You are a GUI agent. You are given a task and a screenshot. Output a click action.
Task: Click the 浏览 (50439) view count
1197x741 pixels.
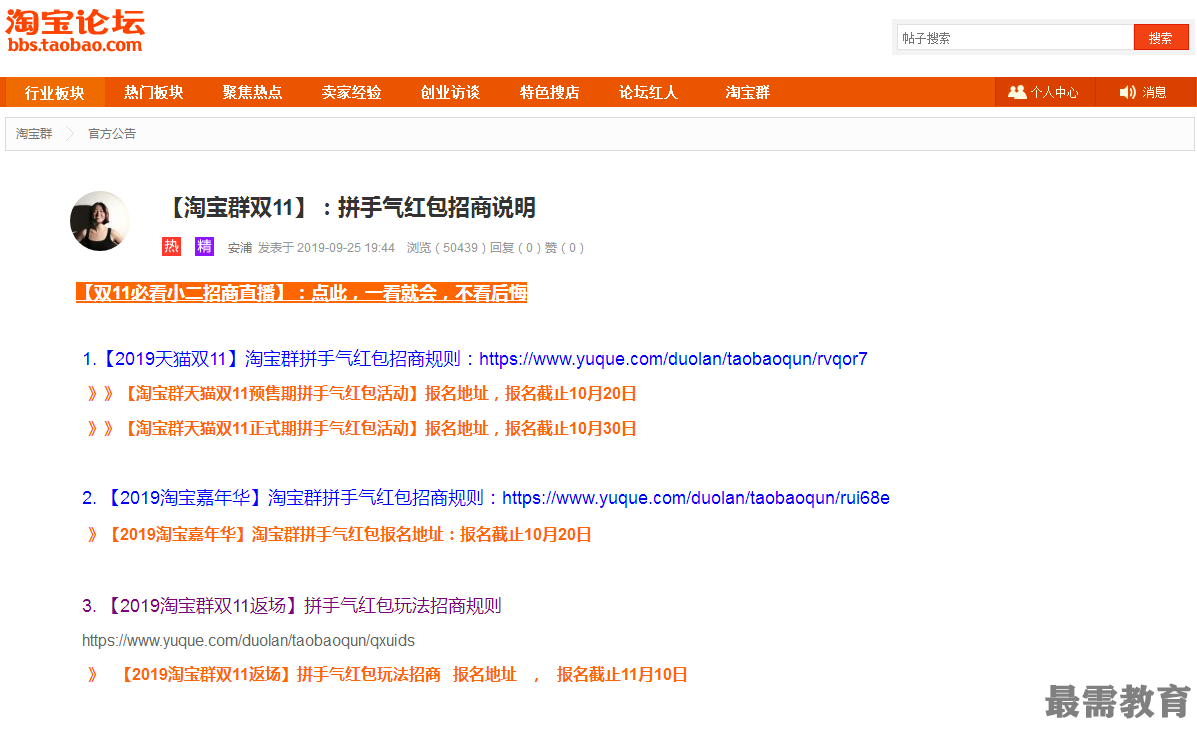(x=446, y=248)
